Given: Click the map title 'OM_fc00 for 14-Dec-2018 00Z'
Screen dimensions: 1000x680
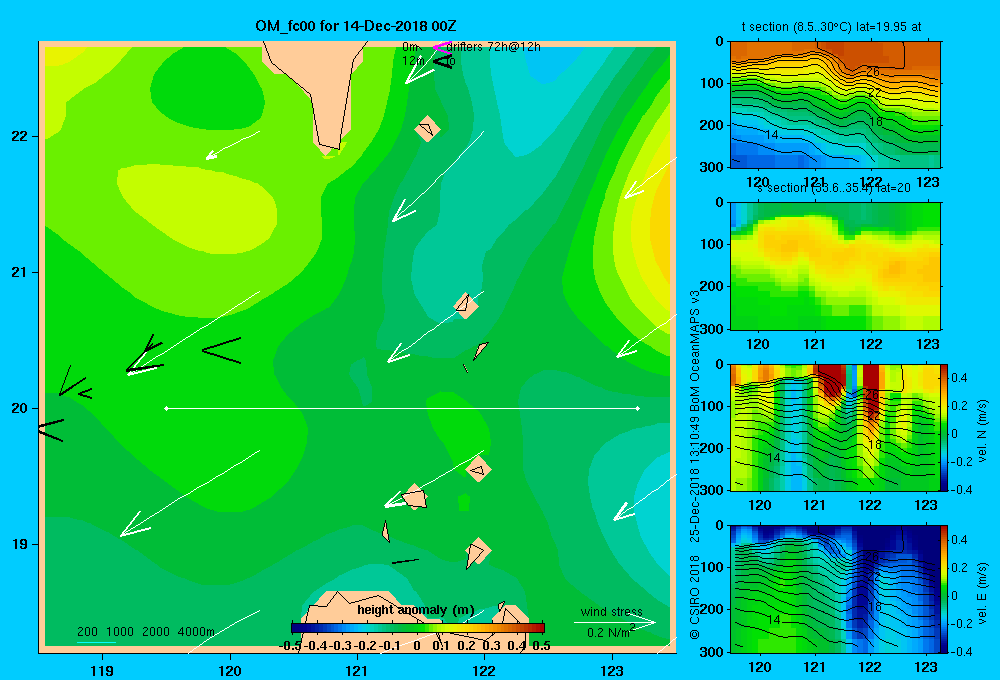Looking at the screenshot, I should click(x=355, y=26).
